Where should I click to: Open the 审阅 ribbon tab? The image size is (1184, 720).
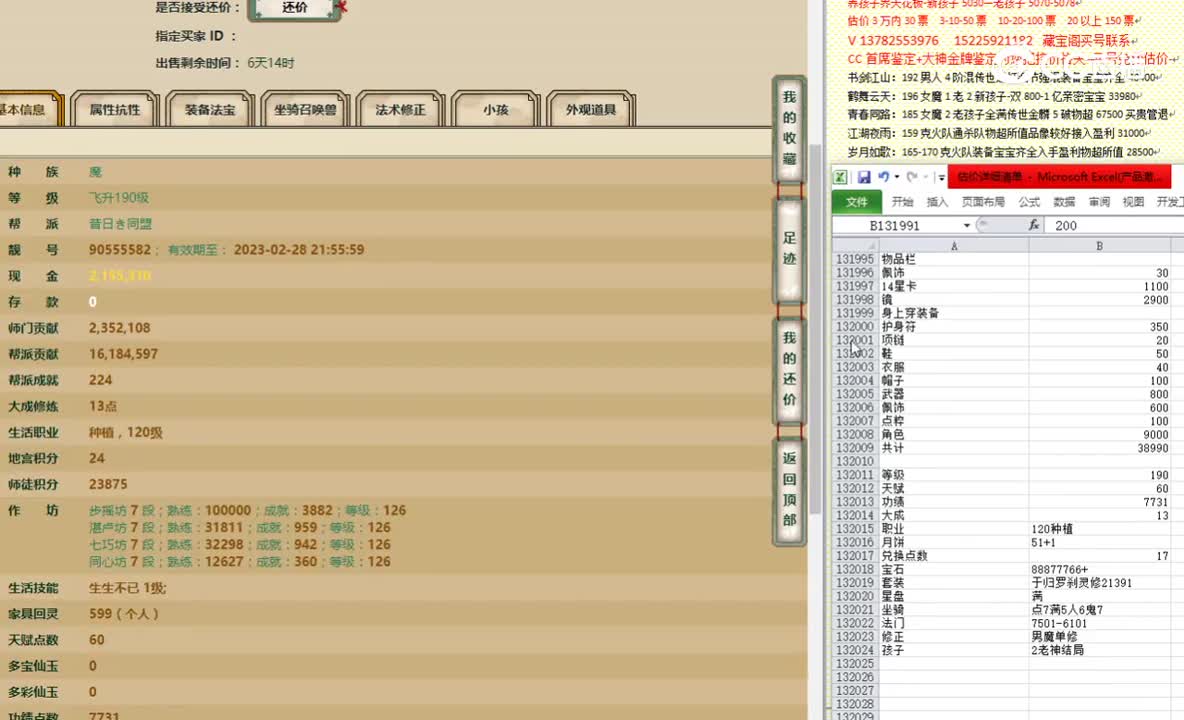1099,202
